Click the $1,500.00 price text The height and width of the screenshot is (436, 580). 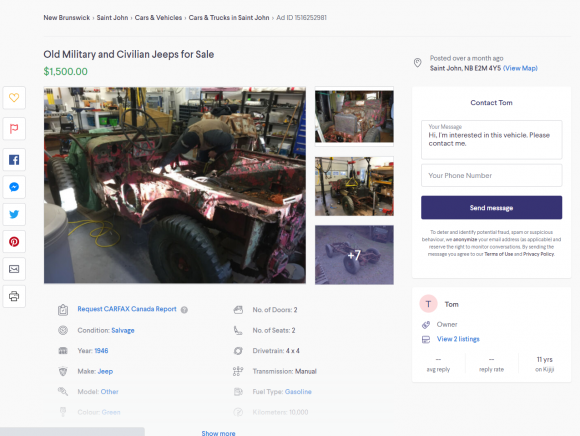pyautogui.click(x=65, y=71)
